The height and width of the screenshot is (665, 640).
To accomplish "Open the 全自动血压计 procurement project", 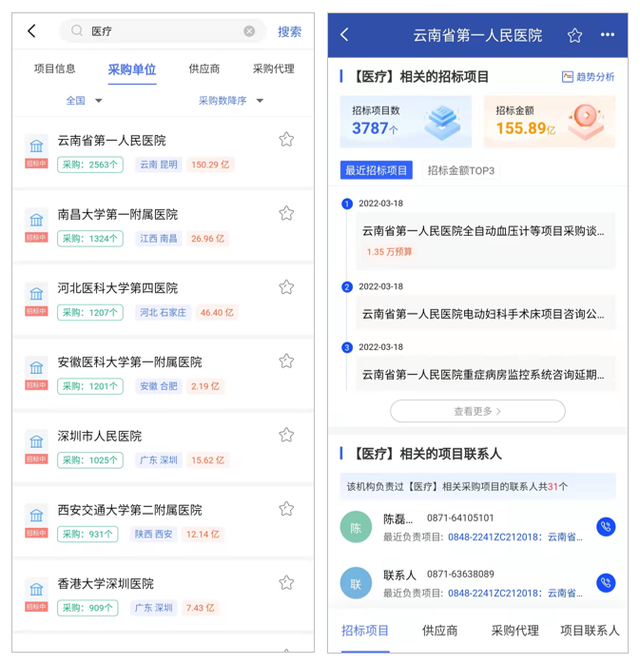I will [486, 241].
